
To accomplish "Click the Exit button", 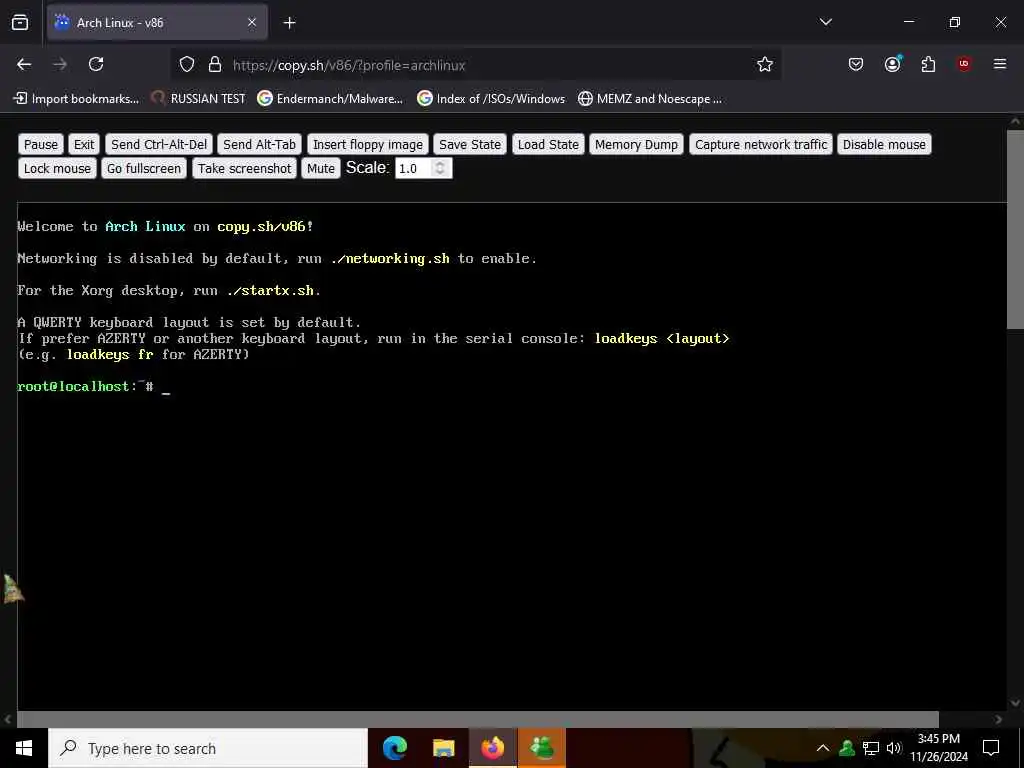I will (x=84, y=144).
